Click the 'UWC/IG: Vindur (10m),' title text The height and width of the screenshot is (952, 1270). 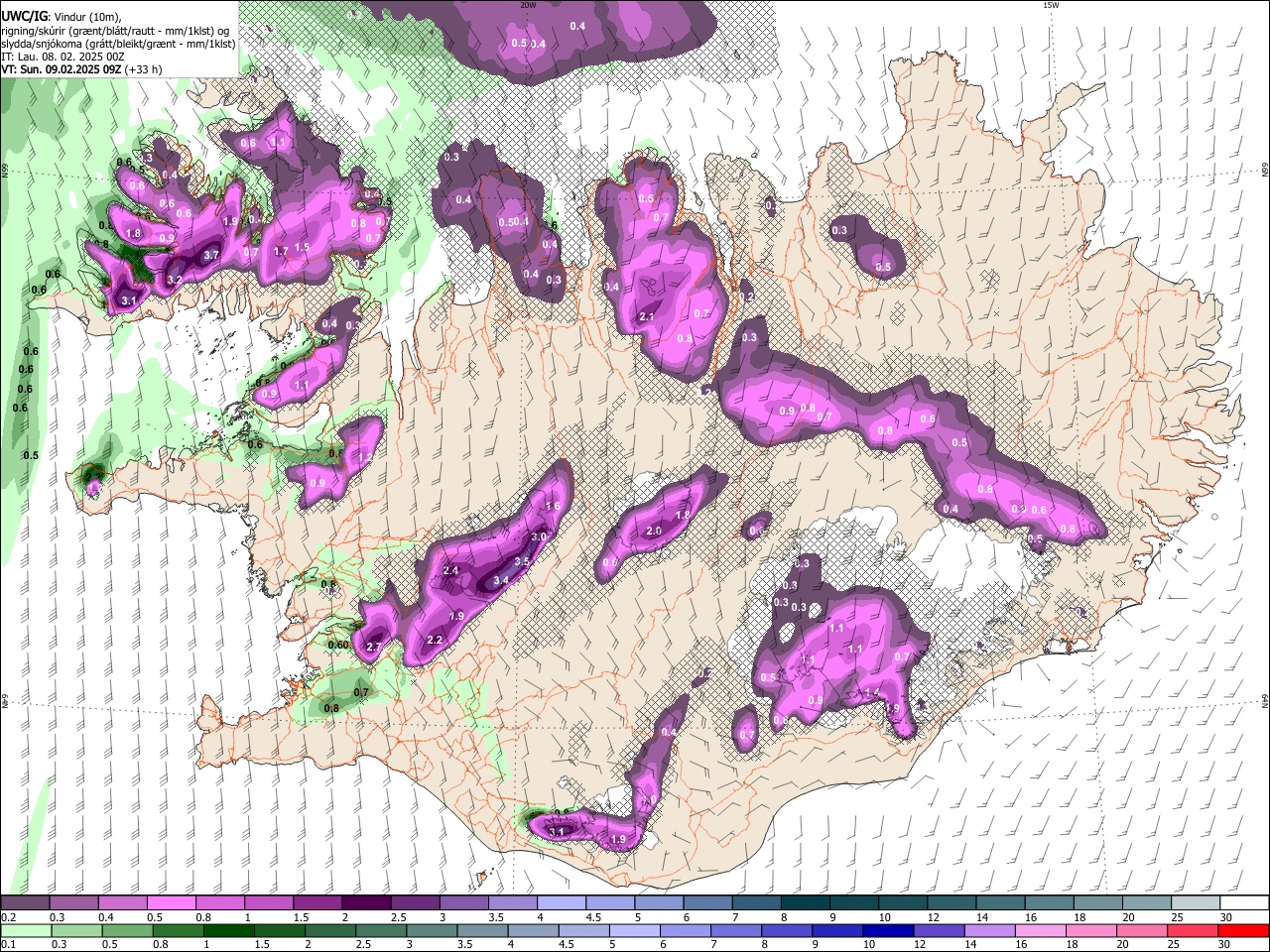[x=62, y=16]
